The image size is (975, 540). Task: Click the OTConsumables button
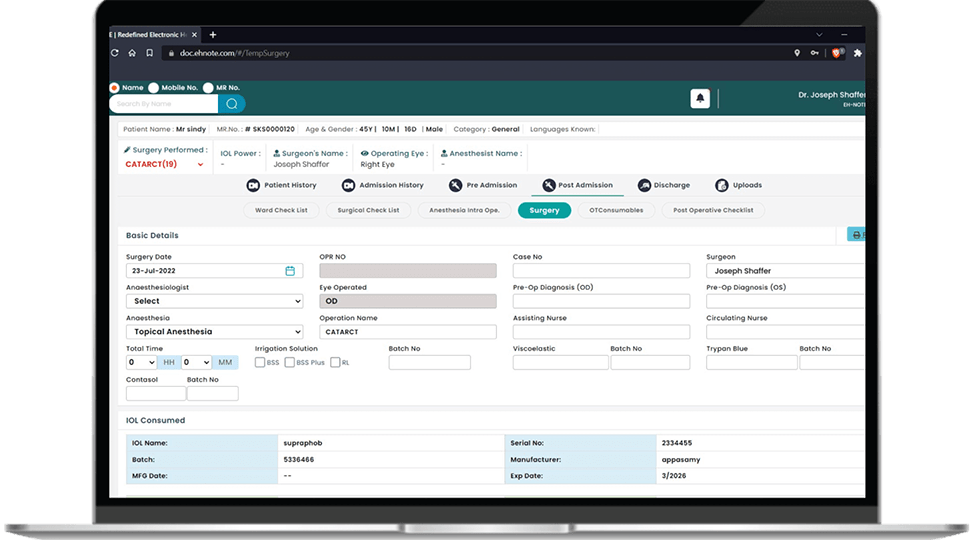616,210
